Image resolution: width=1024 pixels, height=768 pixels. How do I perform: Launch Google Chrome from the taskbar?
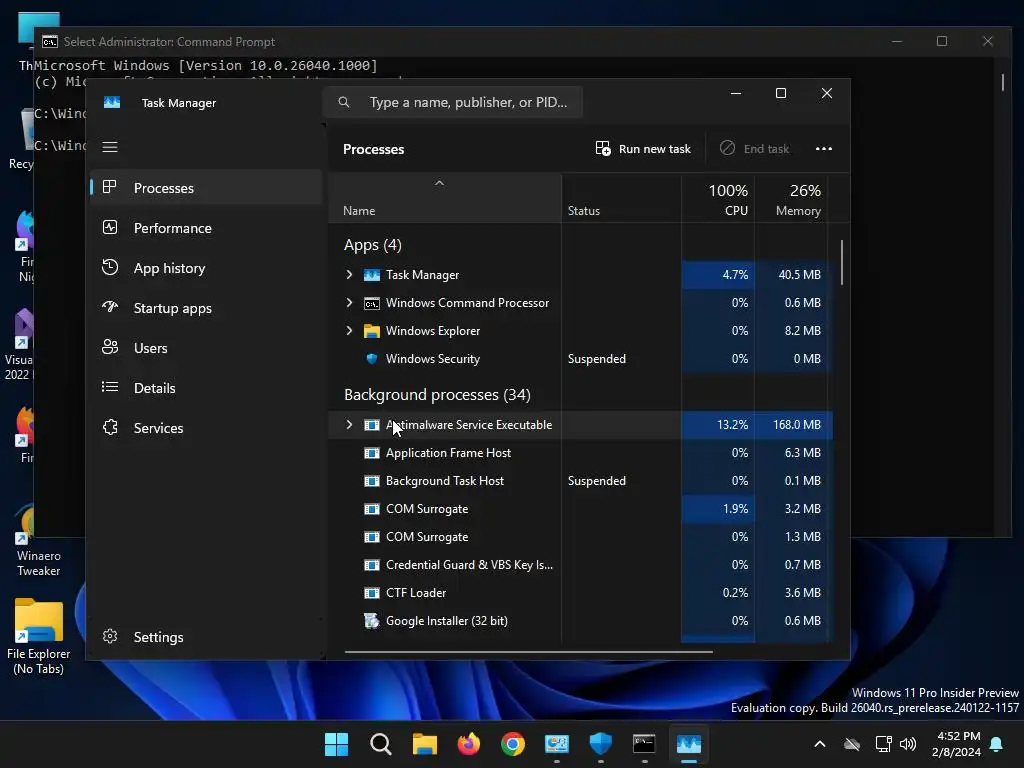[513, 744]
